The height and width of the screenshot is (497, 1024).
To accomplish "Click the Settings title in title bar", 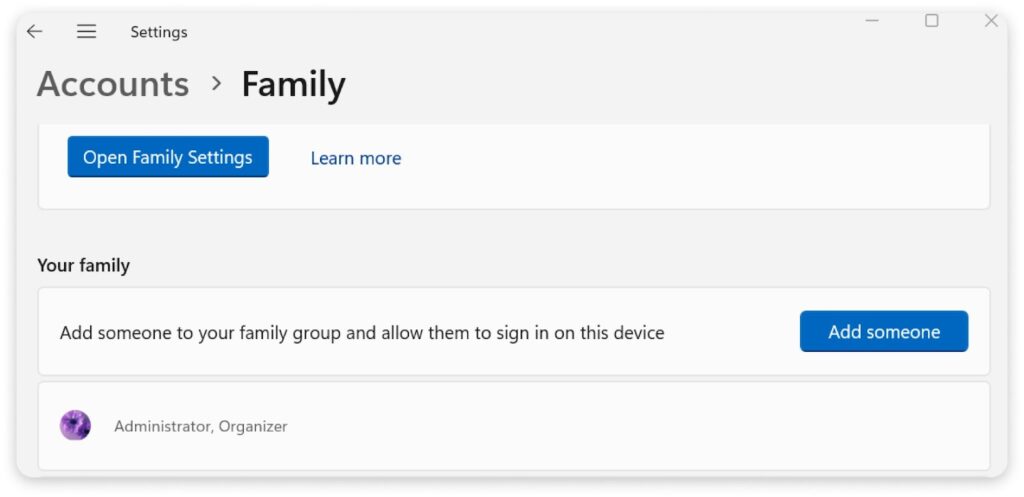I will pyautogui.click(x=159, y=32).
